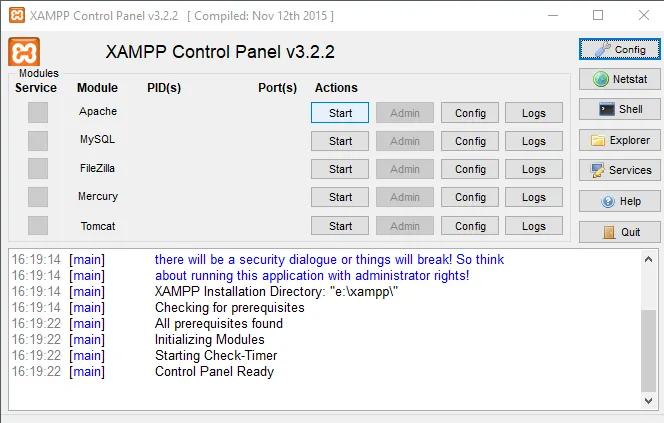Image resolution: width=664 pixels, height=423 pixels.
Task: Open the Config wrench button
Action: click(620, 49)
